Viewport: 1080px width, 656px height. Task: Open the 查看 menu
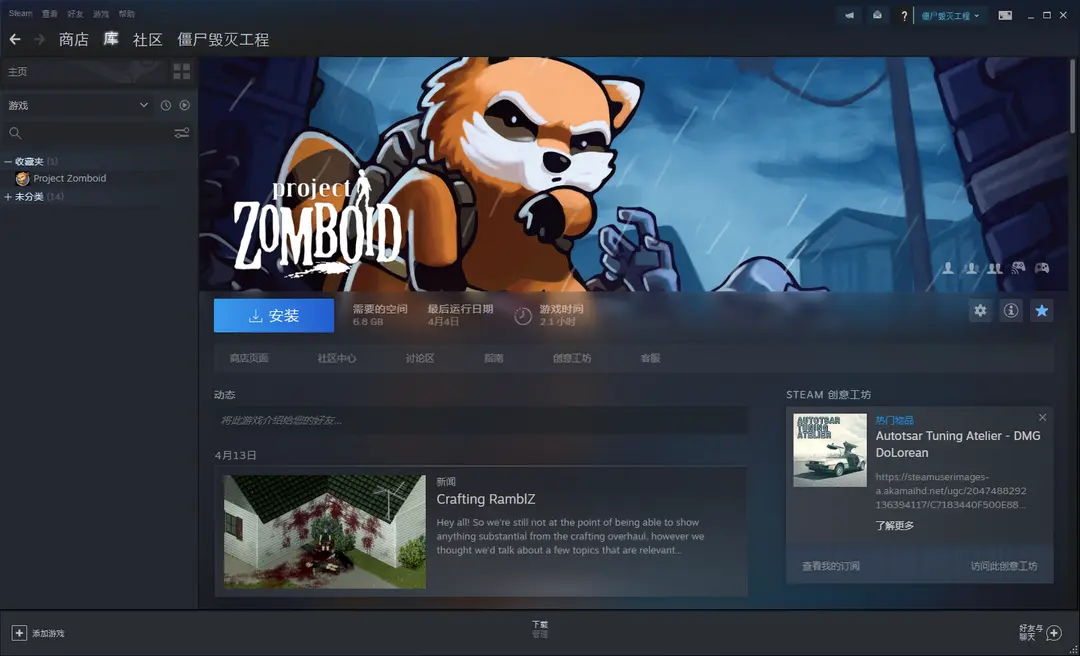click(x=50, y=14)
